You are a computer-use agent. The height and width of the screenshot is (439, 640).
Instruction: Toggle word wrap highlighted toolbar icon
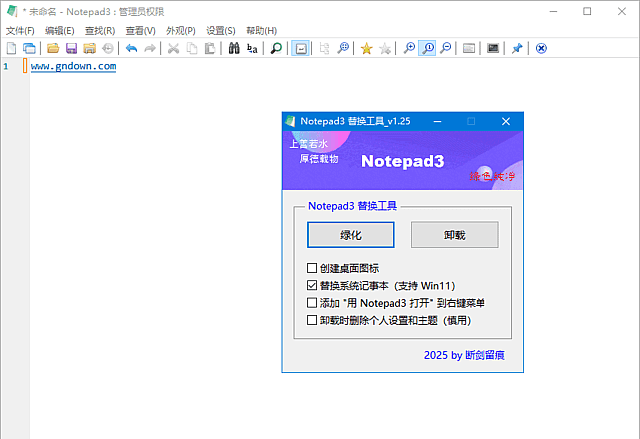(x=301, y=49)
